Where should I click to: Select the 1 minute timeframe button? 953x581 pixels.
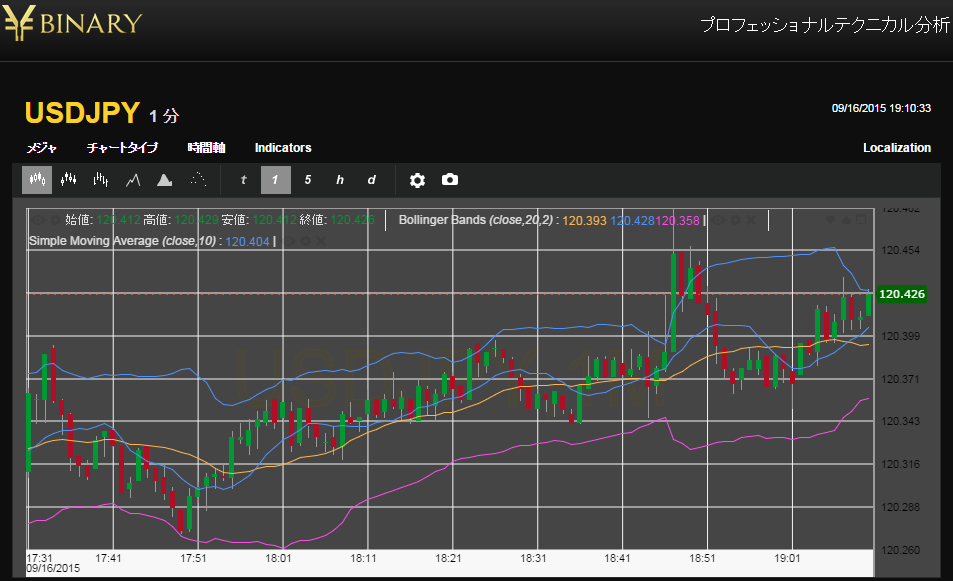(x=276, y=180)
